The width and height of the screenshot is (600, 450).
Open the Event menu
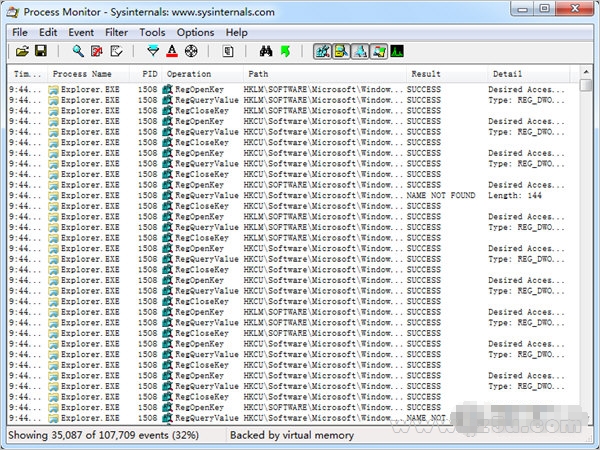tap(81, 33)
